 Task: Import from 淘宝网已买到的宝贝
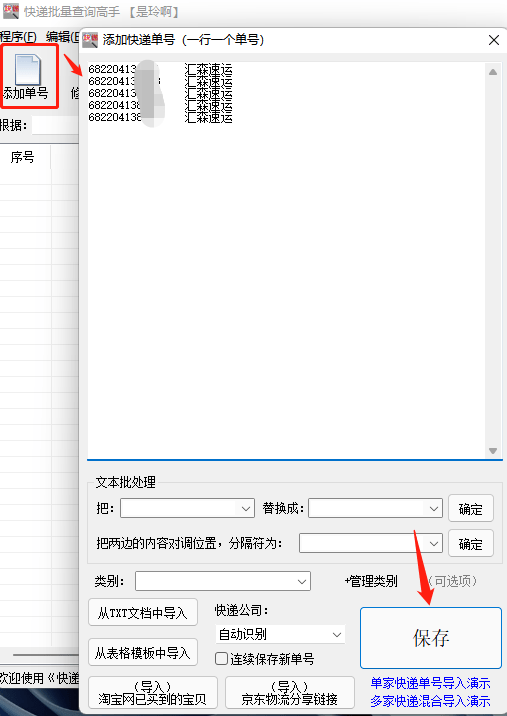point(153,693)
